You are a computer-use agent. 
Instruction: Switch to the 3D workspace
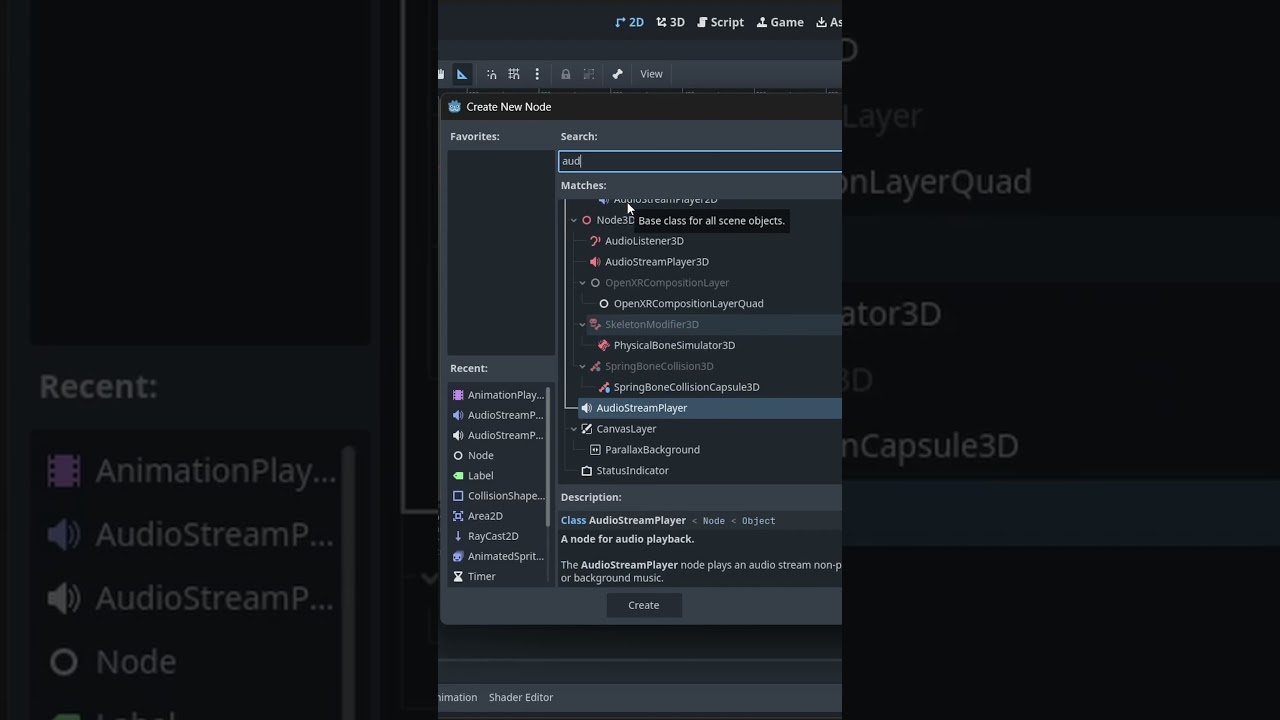pyautogui.click(x=670, y=22)
